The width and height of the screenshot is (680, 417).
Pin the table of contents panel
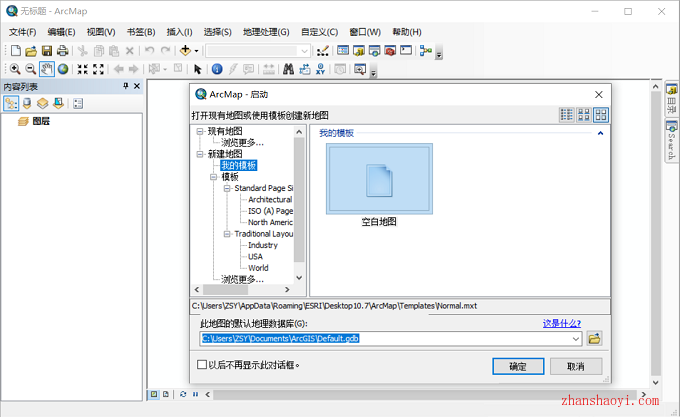click(x=126, y=86)
